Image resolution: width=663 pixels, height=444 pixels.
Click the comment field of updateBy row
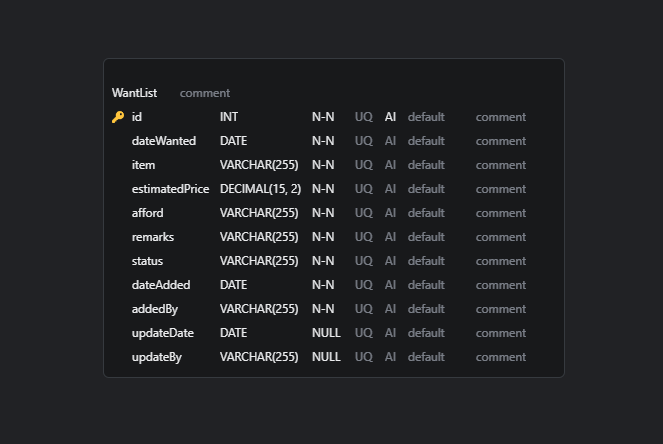(501, 357)
